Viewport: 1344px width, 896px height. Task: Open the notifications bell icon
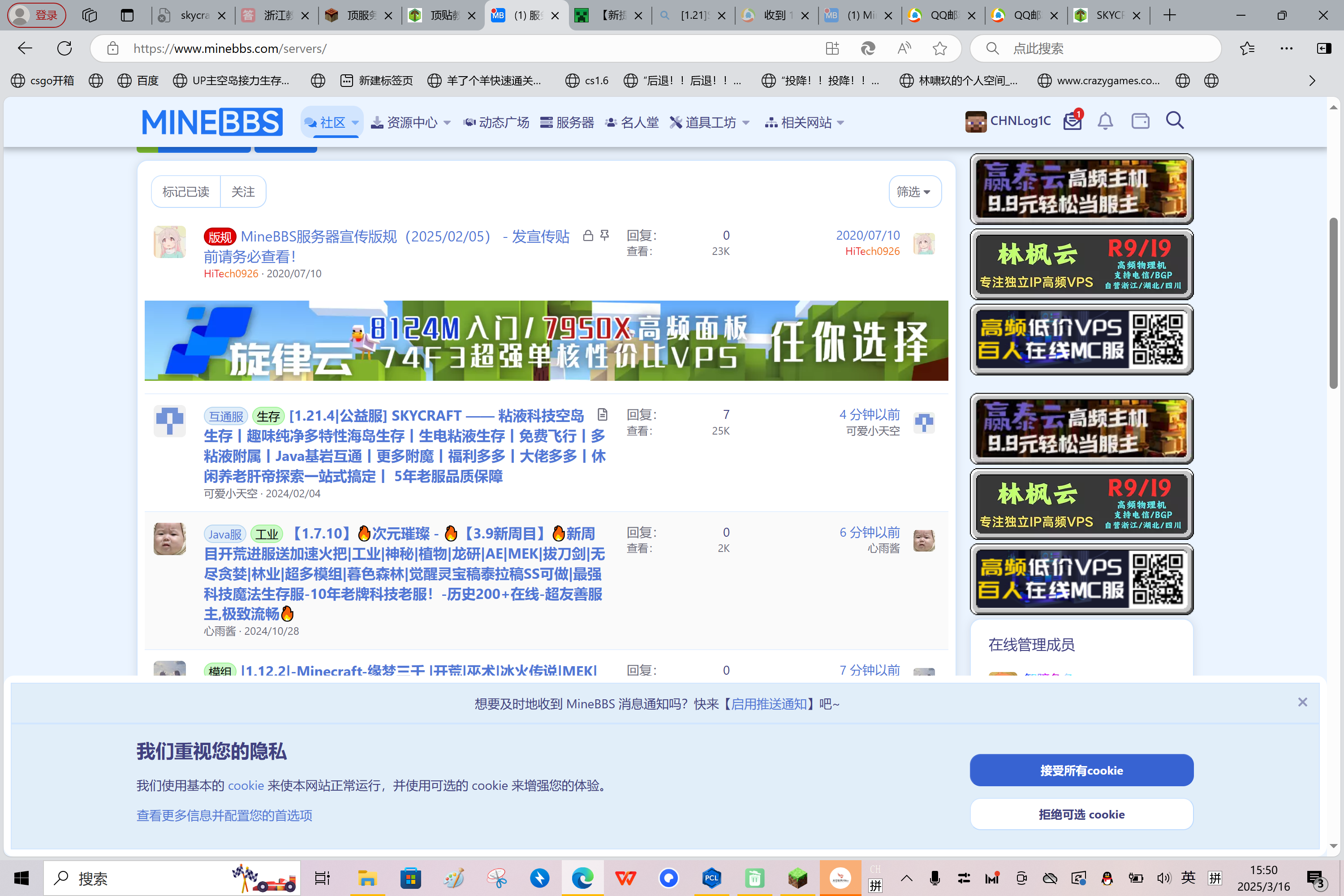pos(1105,121)
